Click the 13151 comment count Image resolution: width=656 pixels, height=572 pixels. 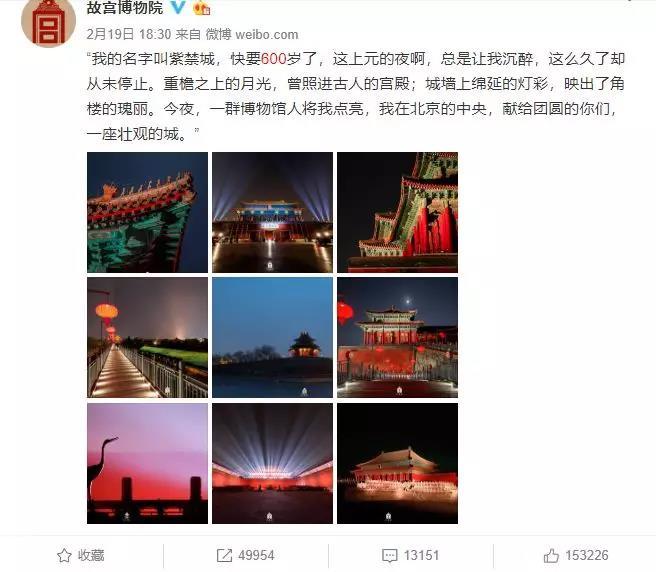(421, 556)
